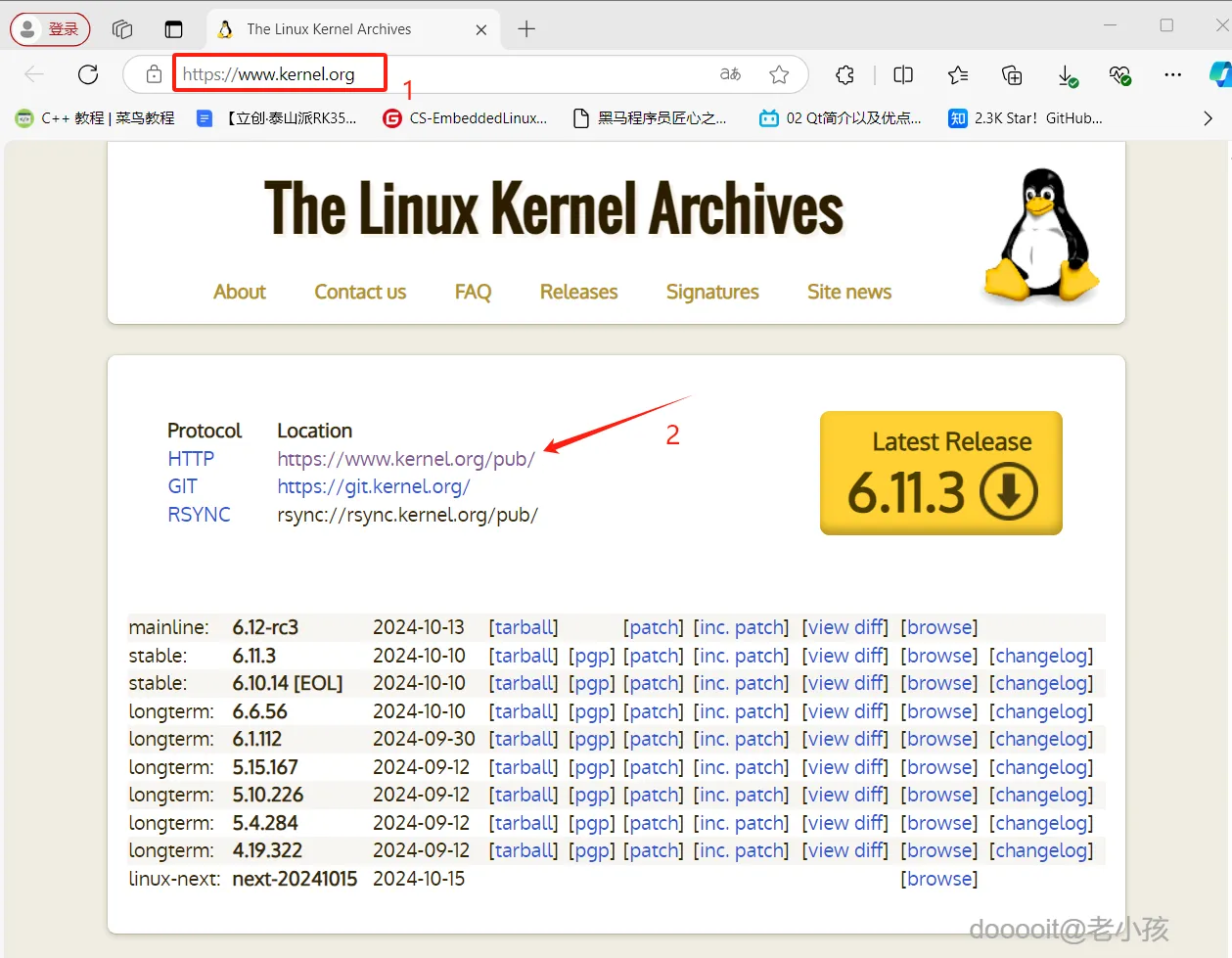Close The Linux Kernel Archives tab
1232x958 pixels.
click(481, 29)
